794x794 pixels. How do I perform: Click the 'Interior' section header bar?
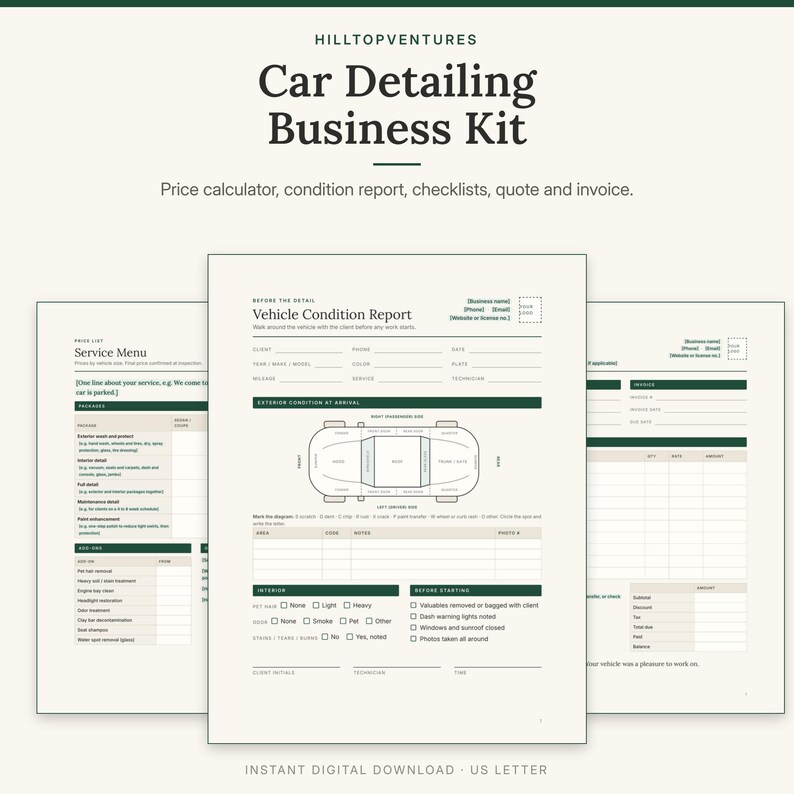click(x=326, y=590)
